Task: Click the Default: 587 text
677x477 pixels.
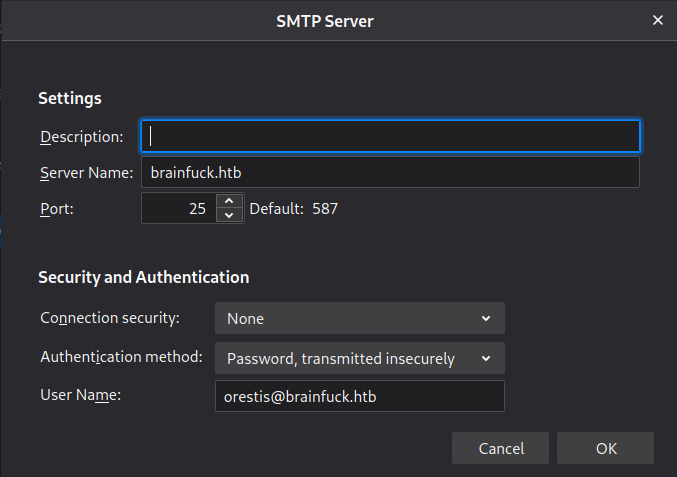Action: pos(294,209)
